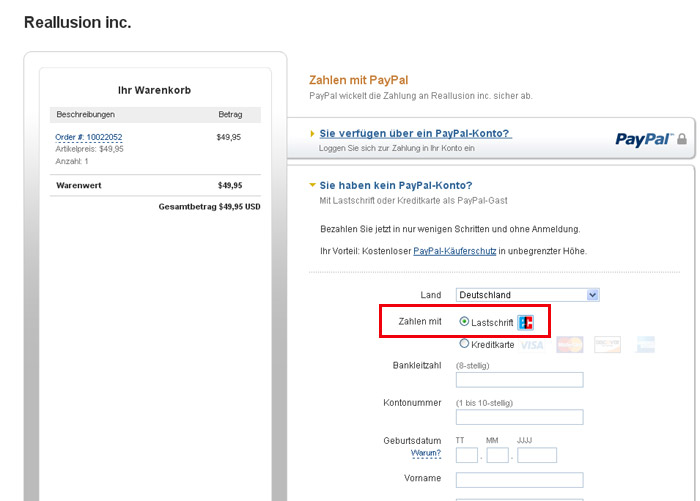Image resolution: width=700 pixels, height=501 pixels.
Task: Select the Lastschrift radio button
Action: click(x=464, y=321)
